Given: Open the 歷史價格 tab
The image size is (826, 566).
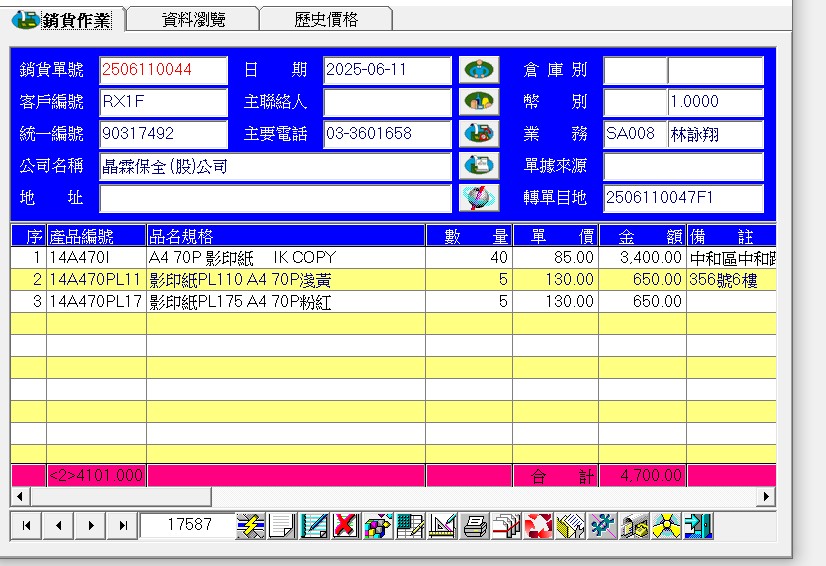Looking at the screenshot, I should 326,19.
